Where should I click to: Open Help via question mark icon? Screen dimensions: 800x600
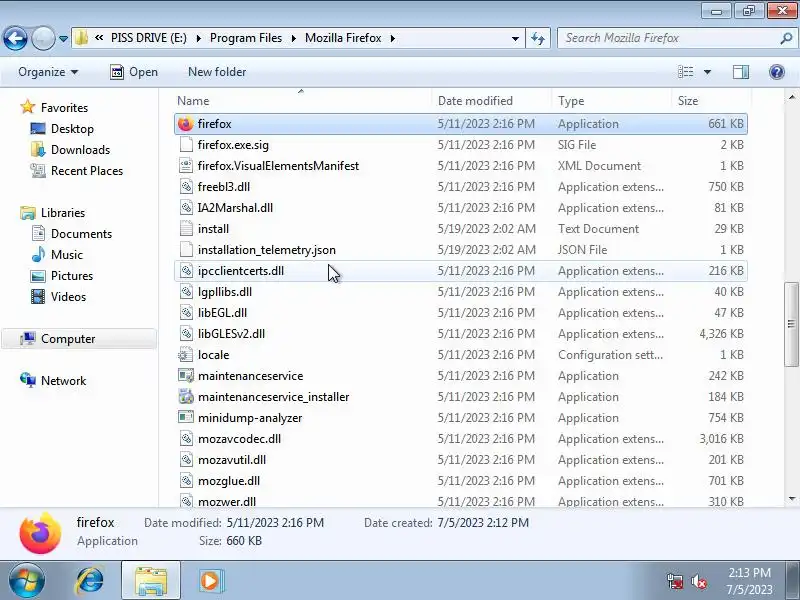[777, 72]
